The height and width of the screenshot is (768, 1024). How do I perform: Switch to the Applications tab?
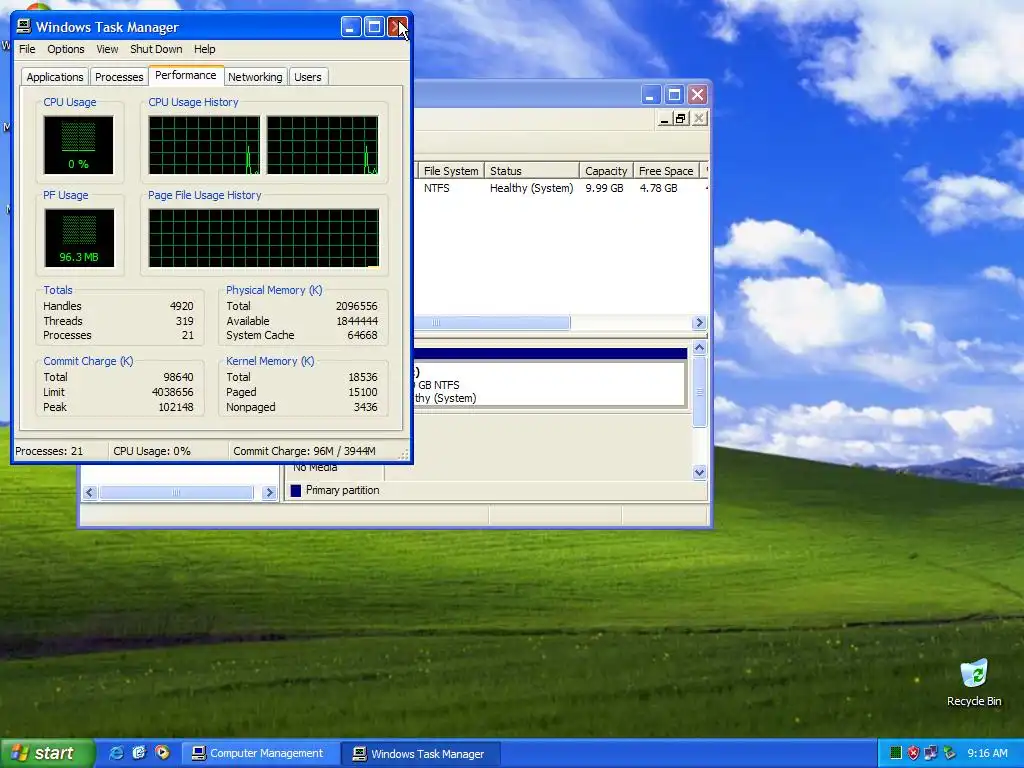(x=55, y=77)
